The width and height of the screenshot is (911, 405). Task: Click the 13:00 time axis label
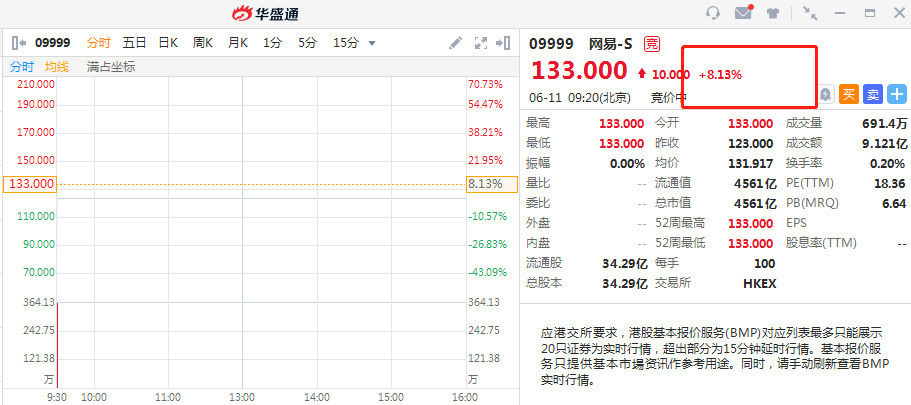242,397
